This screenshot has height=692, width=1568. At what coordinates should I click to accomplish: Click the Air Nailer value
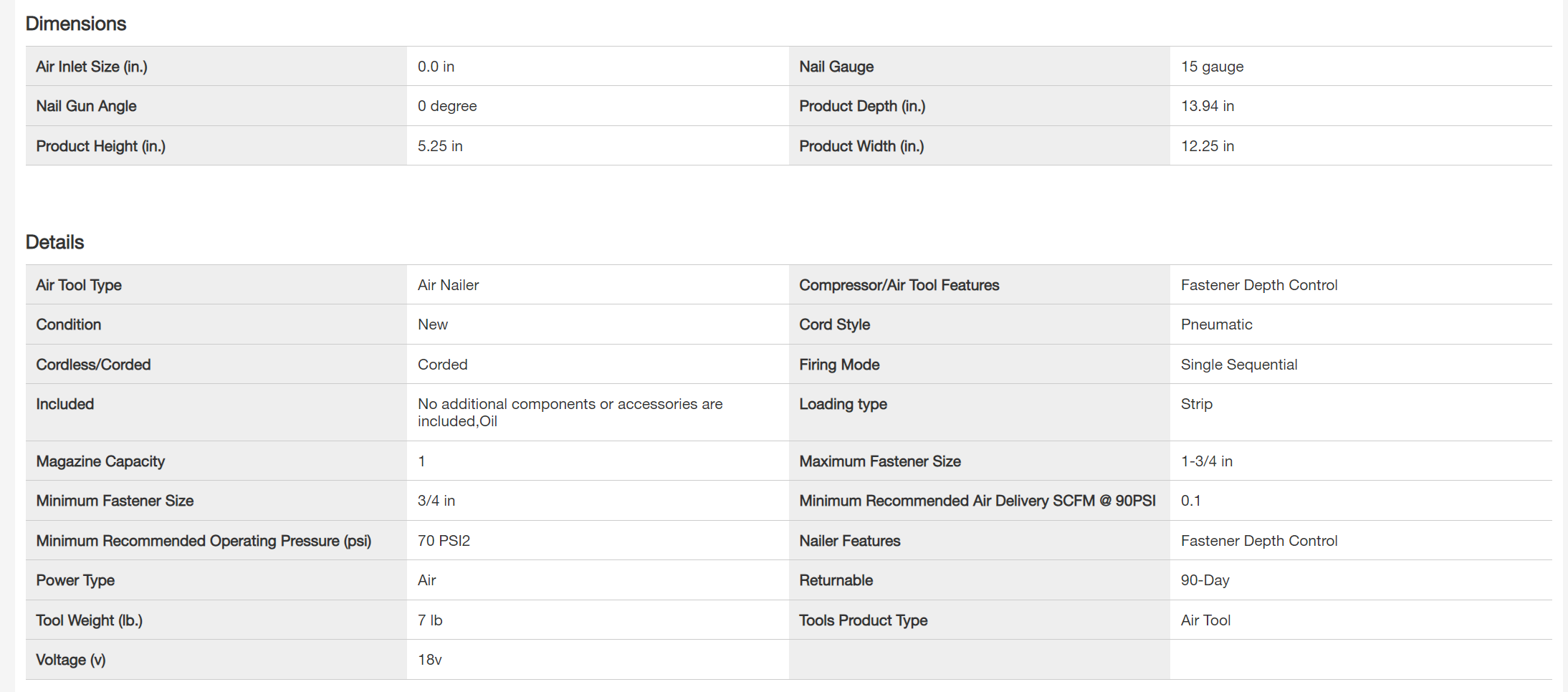(x=448, y=285)
